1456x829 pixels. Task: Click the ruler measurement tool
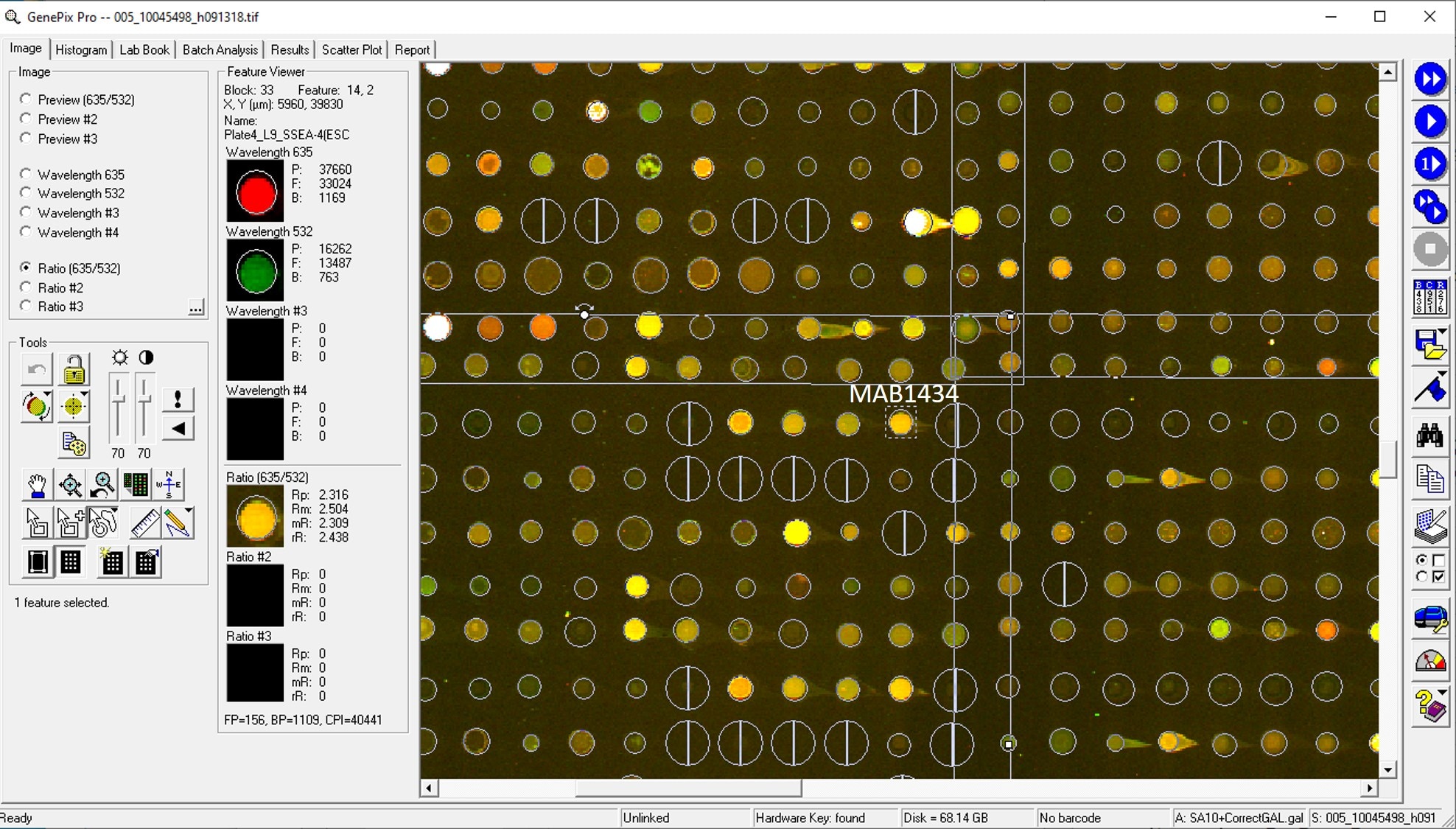pyautogui.click(x=144, y=523)
